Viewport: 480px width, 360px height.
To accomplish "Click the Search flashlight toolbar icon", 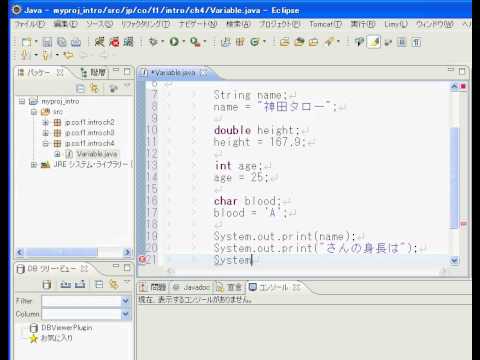I will click(329, 42).
